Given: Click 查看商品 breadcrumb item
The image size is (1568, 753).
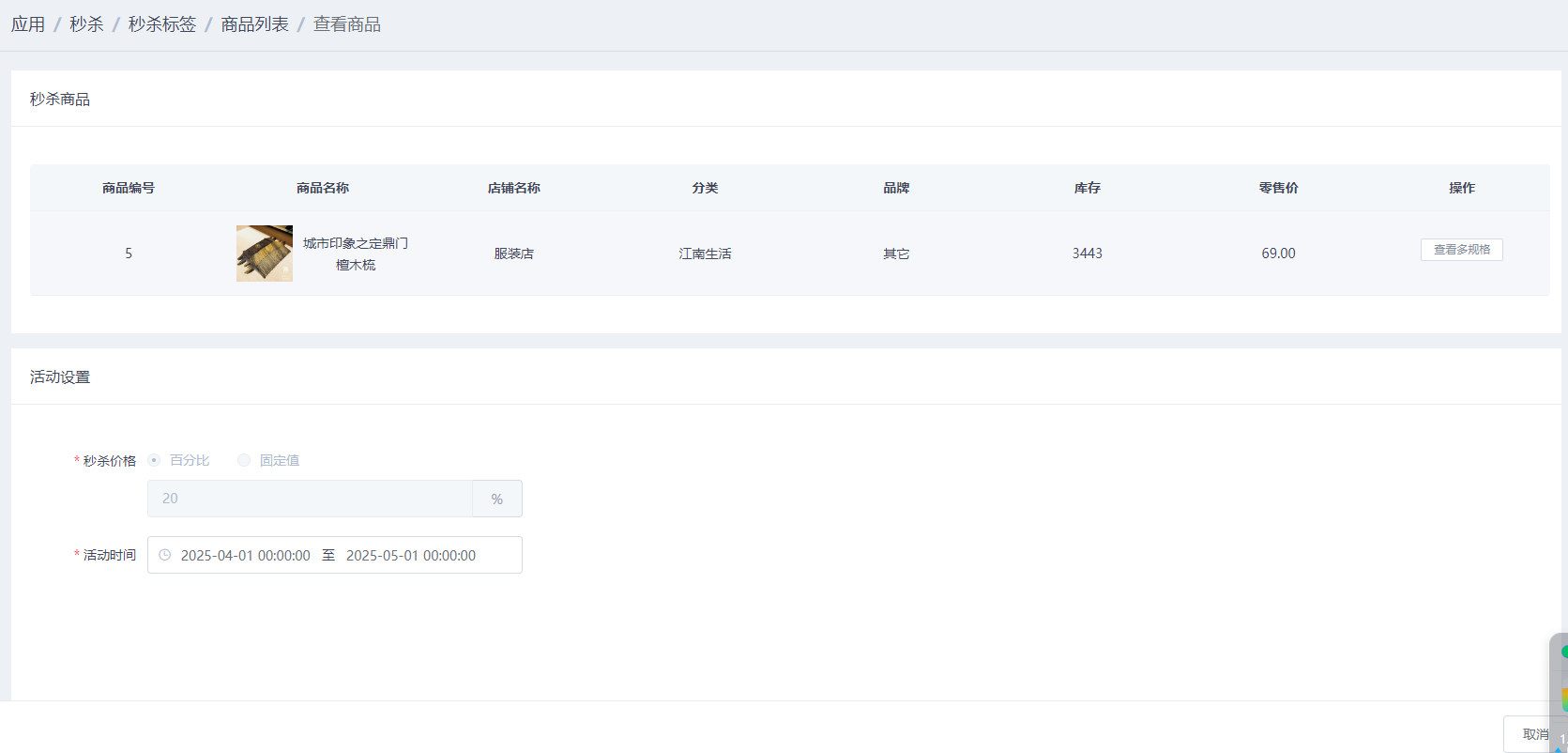Looking at the screenshot, I should (x=346, y=24).
